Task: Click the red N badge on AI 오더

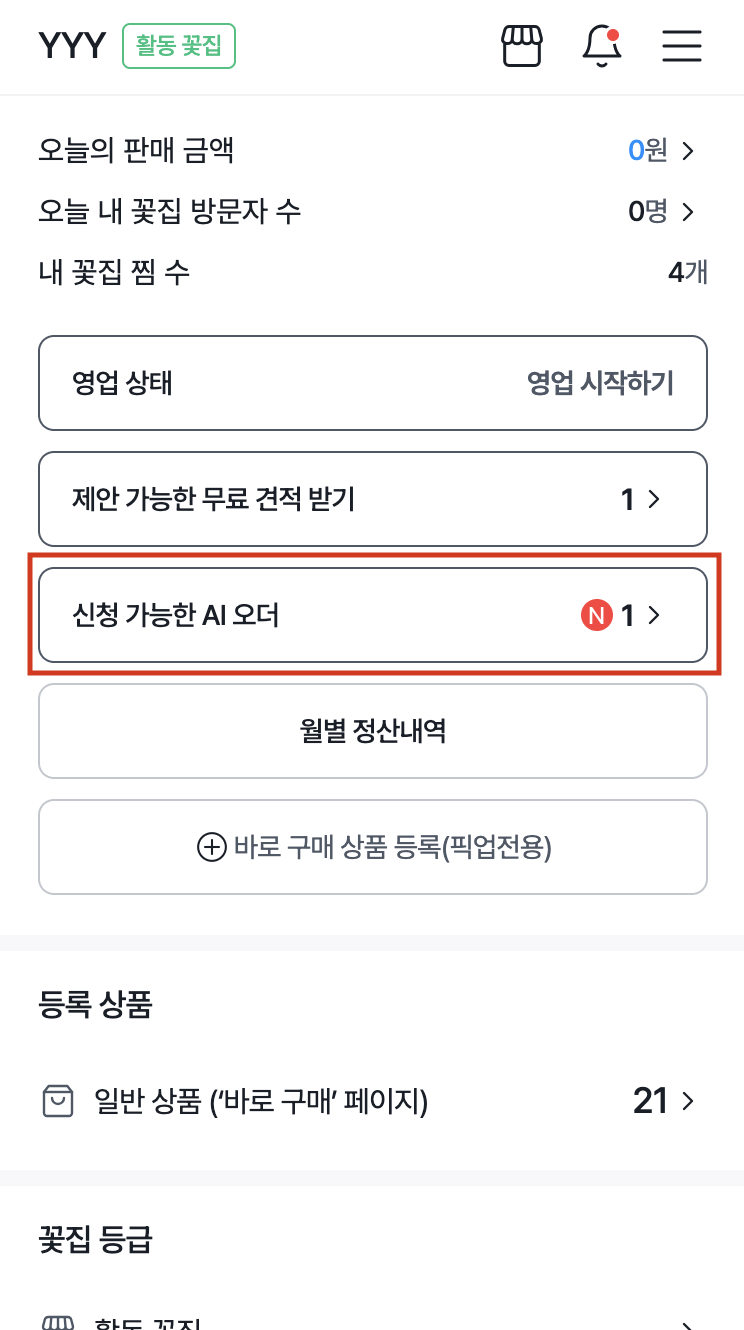Action: [597, 615]
